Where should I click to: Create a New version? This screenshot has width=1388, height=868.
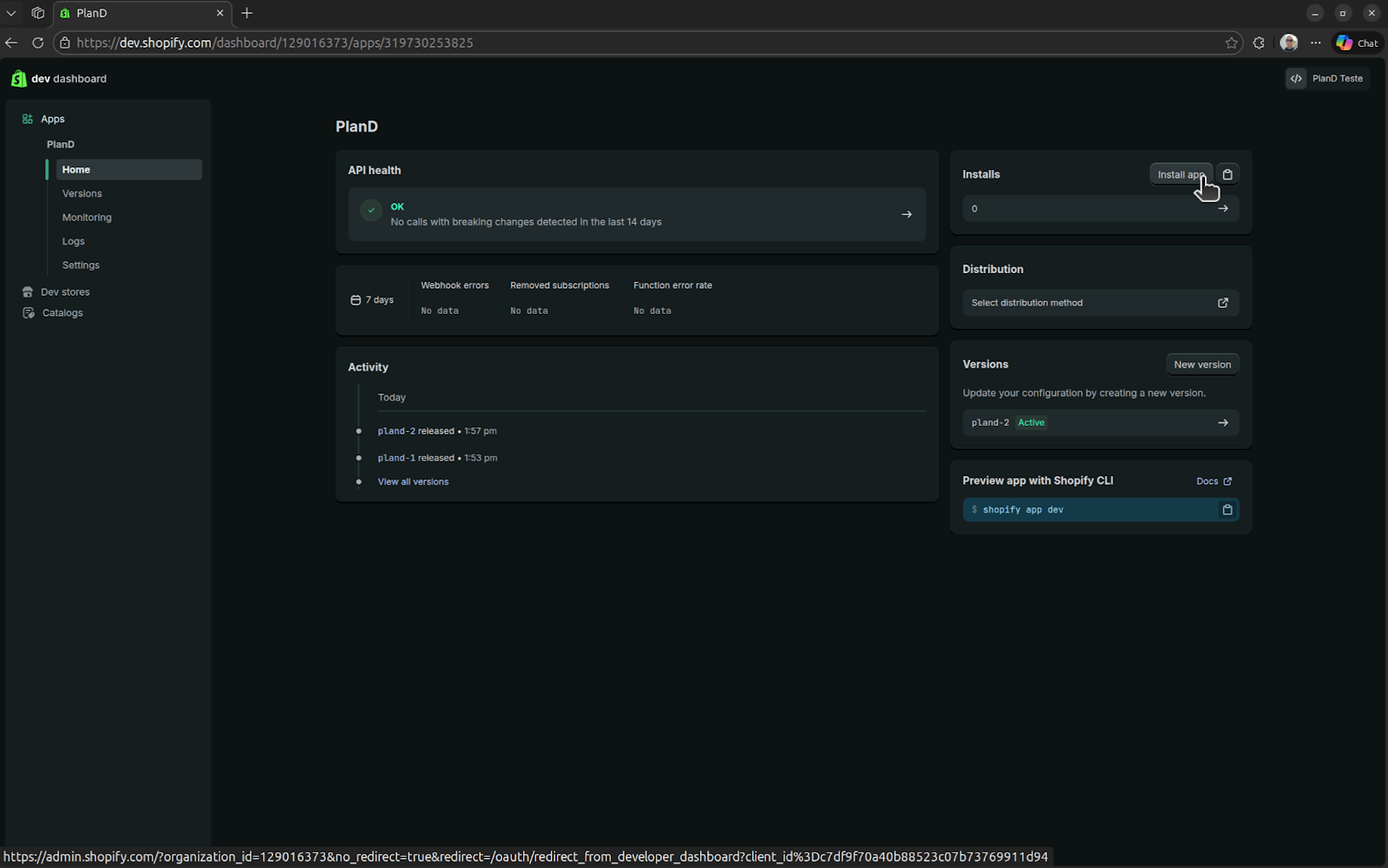tap(1202, 365)
